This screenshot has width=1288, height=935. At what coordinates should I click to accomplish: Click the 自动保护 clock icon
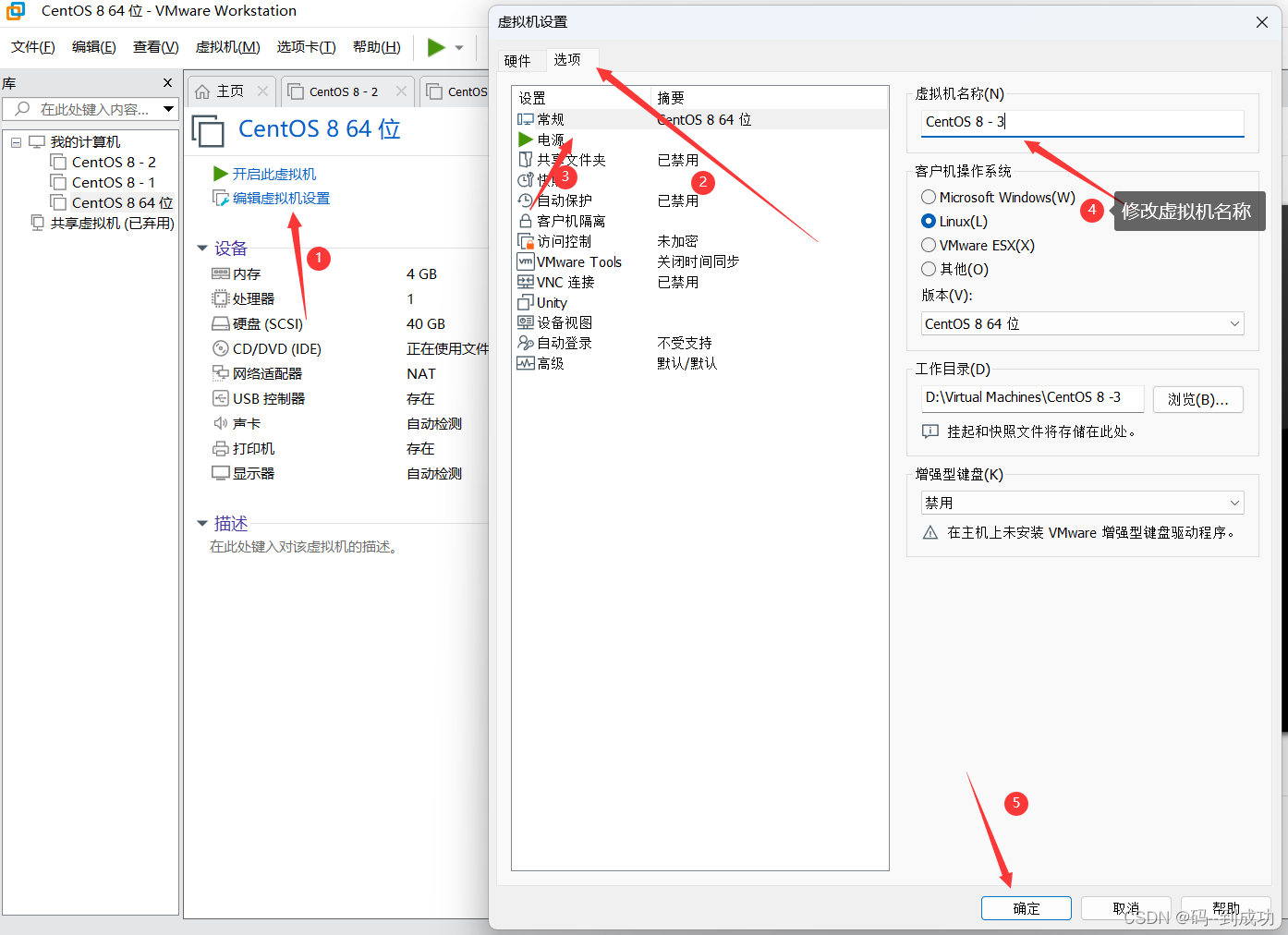pyautogui.click(x=526, y=200)
